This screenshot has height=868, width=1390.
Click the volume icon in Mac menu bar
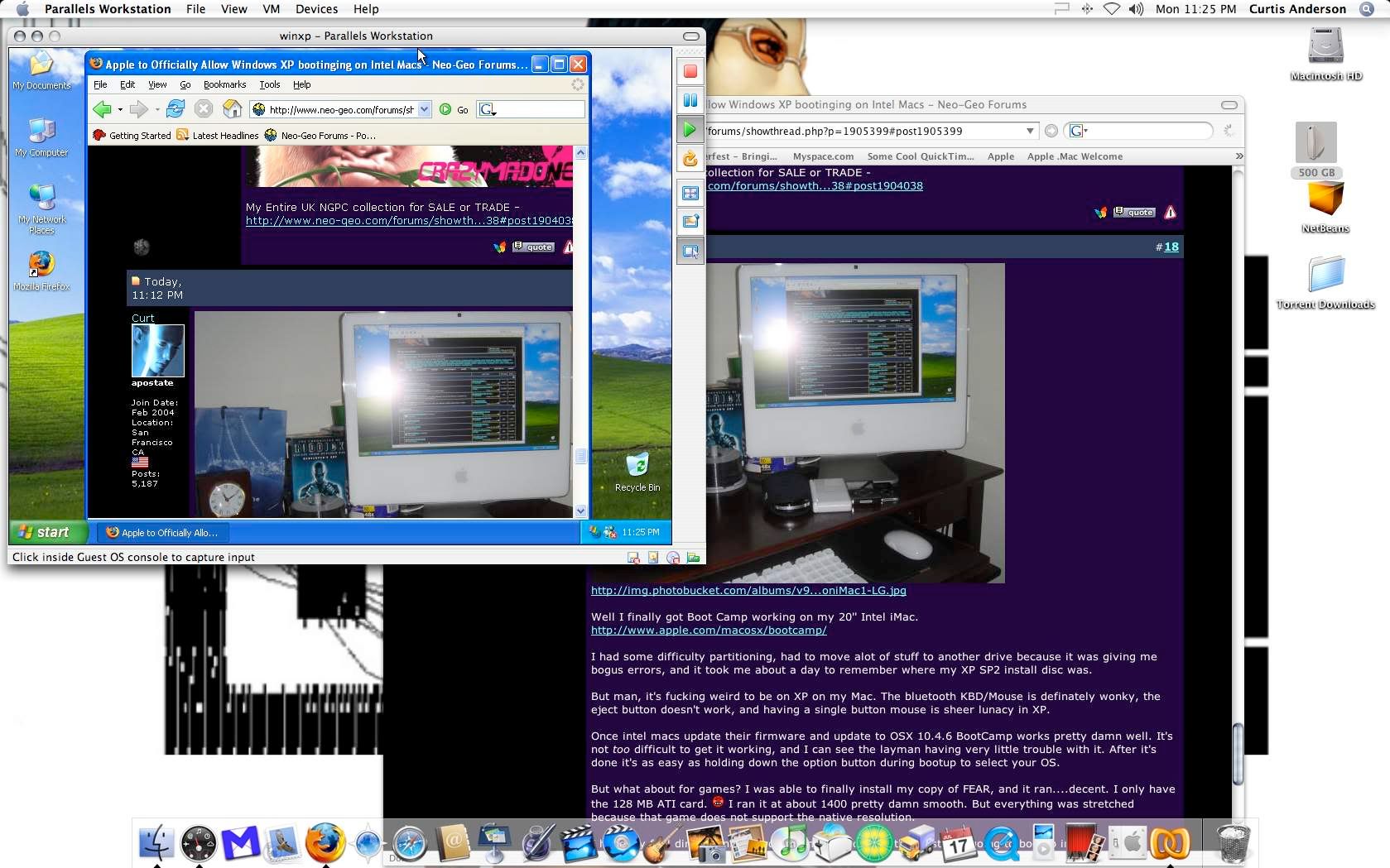(1136, 9)
